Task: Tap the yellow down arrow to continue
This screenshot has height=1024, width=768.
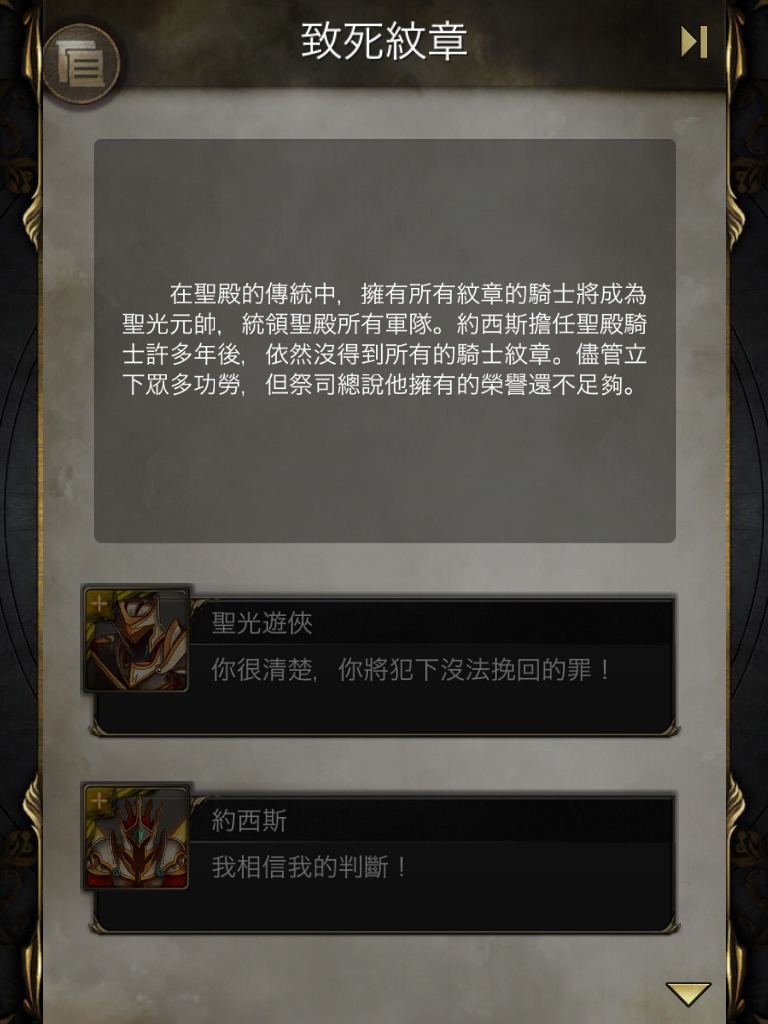Action: pos(688,993)
